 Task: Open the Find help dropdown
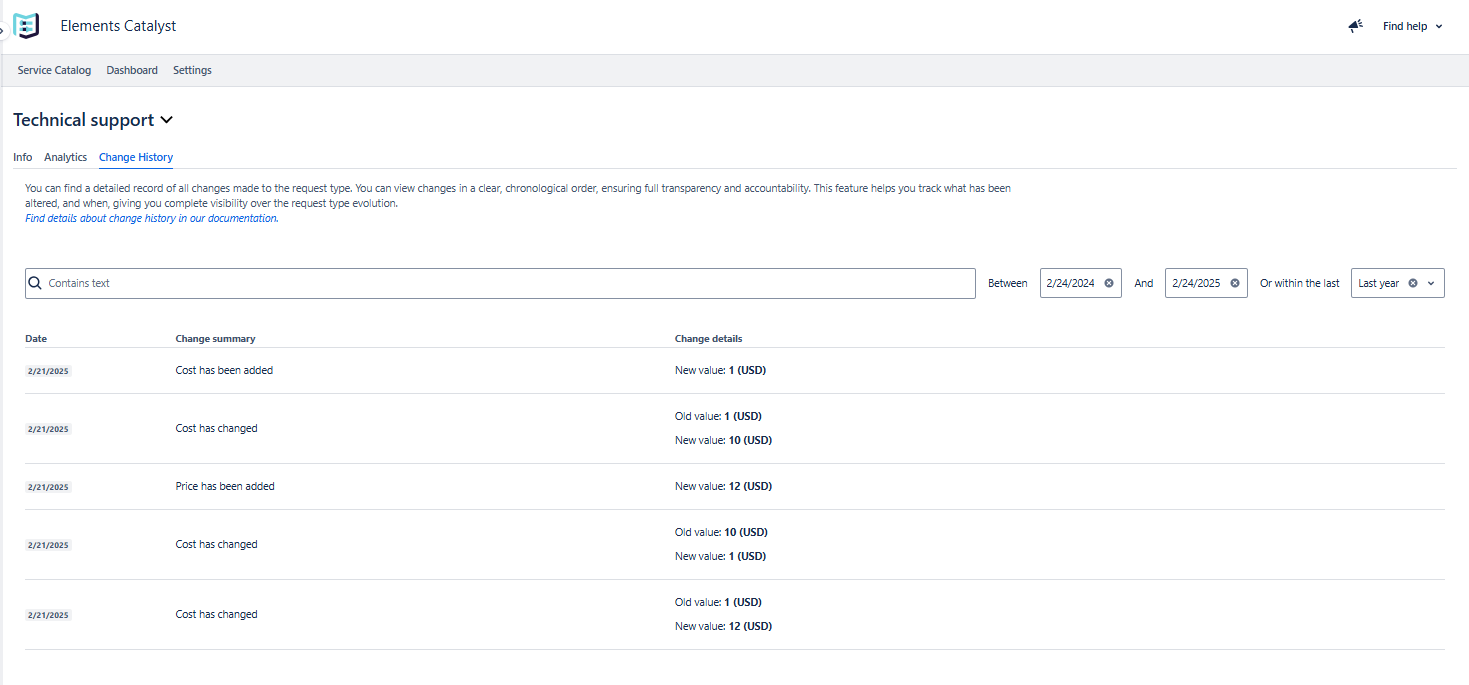[1412, 26]
